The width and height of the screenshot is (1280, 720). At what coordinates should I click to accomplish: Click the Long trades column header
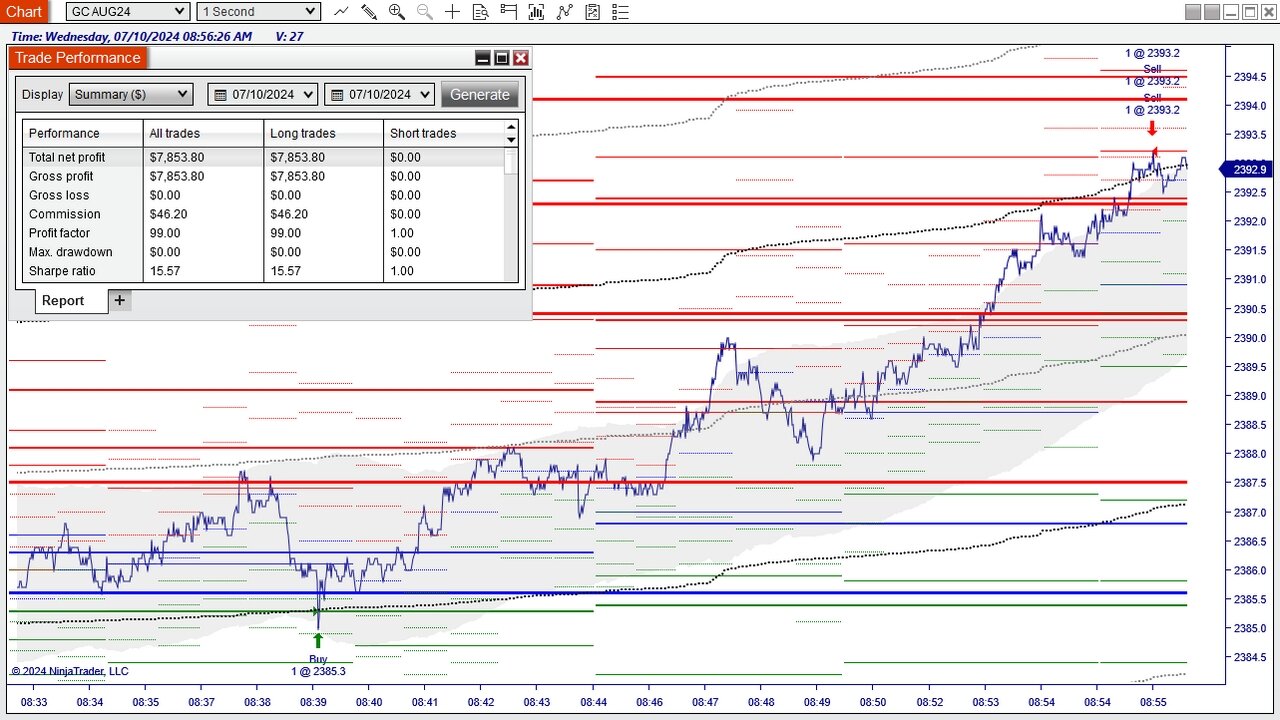[324, 133]
